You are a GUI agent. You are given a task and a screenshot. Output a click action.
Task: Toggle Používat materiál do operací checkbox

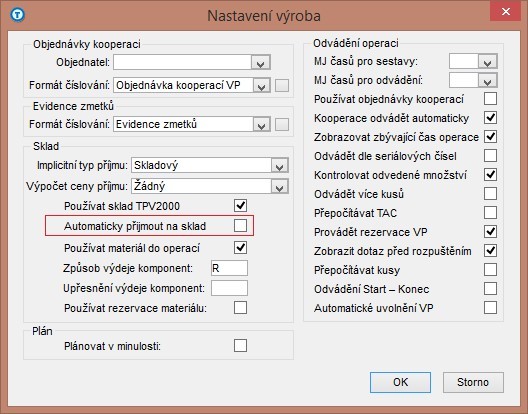point(240,248)
